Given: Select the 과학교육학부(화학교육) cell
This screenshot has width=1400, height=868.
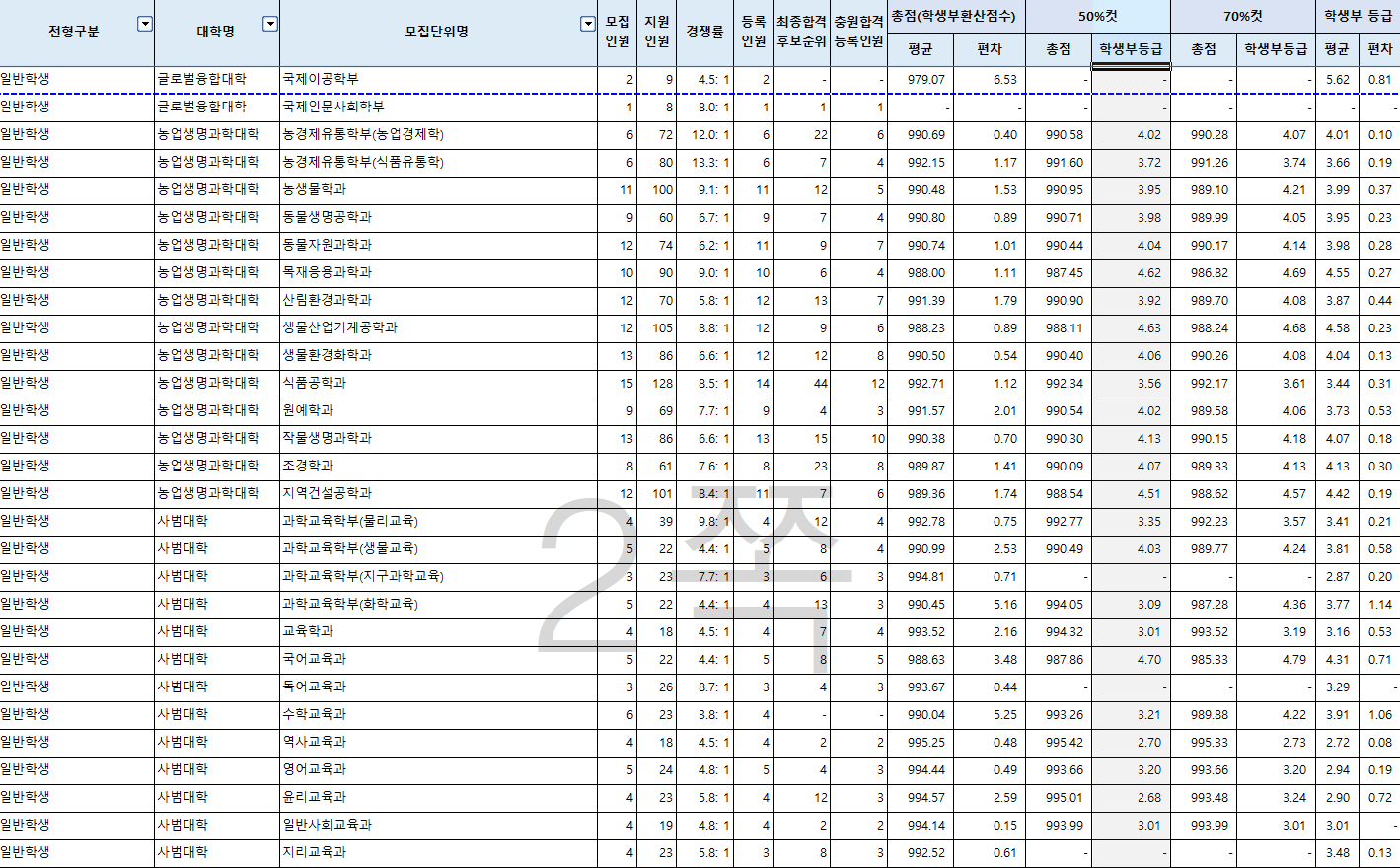Looking at the screenshot, I should [x=438, y=604].
